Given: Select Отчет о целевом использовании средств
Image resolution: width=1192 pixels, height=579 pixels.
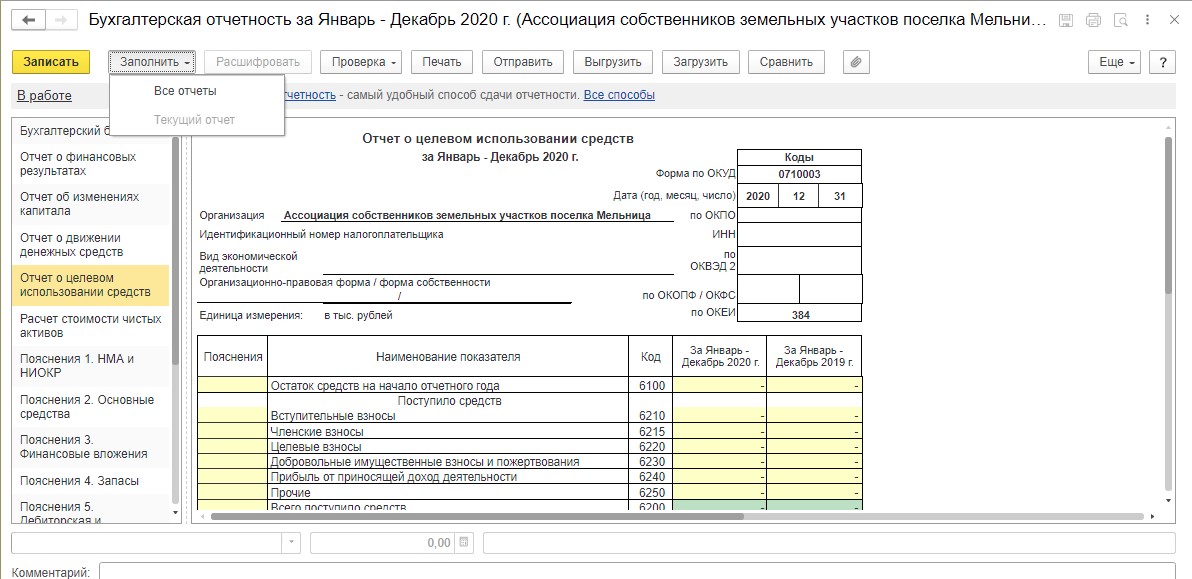Looking at the screenshot, I should pyautogui.click(x=90, y=285).
